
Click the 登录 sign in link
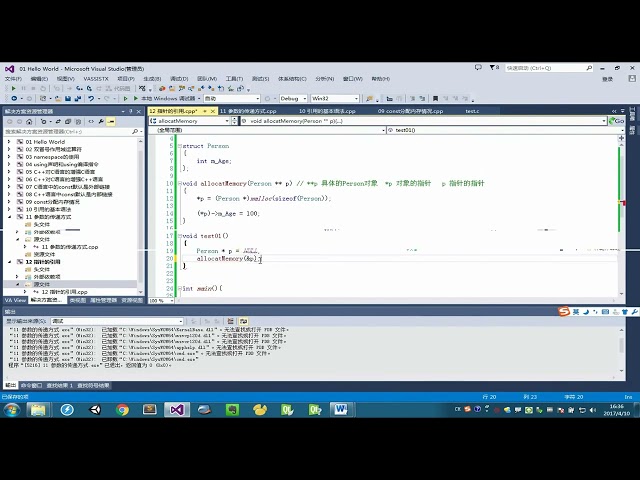tap(607, 79)
